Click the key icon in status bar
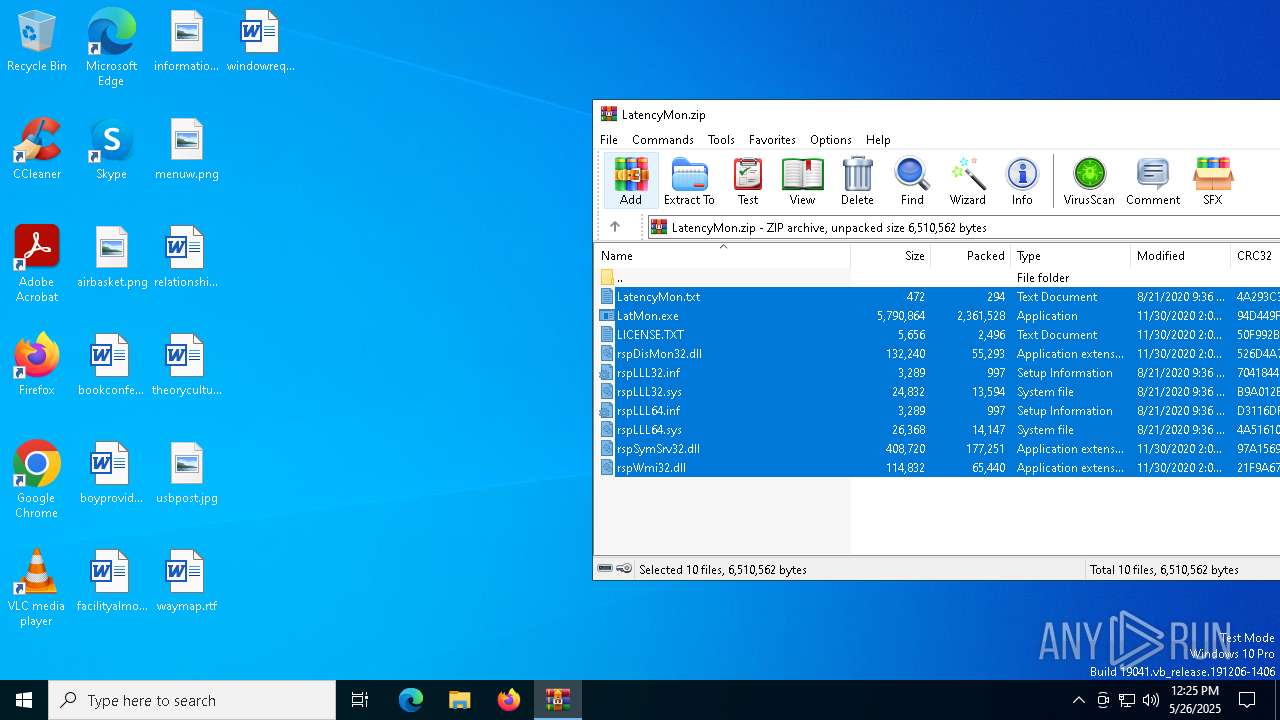The width and height of the screenshot is (1280, 720). (x=624, y=569)
